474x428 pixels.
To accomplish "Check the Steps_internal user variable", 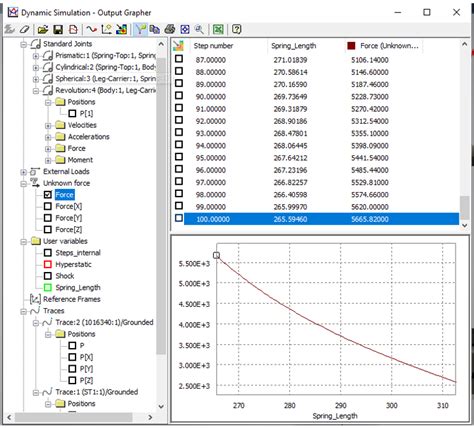I will [x=48, y=253].
